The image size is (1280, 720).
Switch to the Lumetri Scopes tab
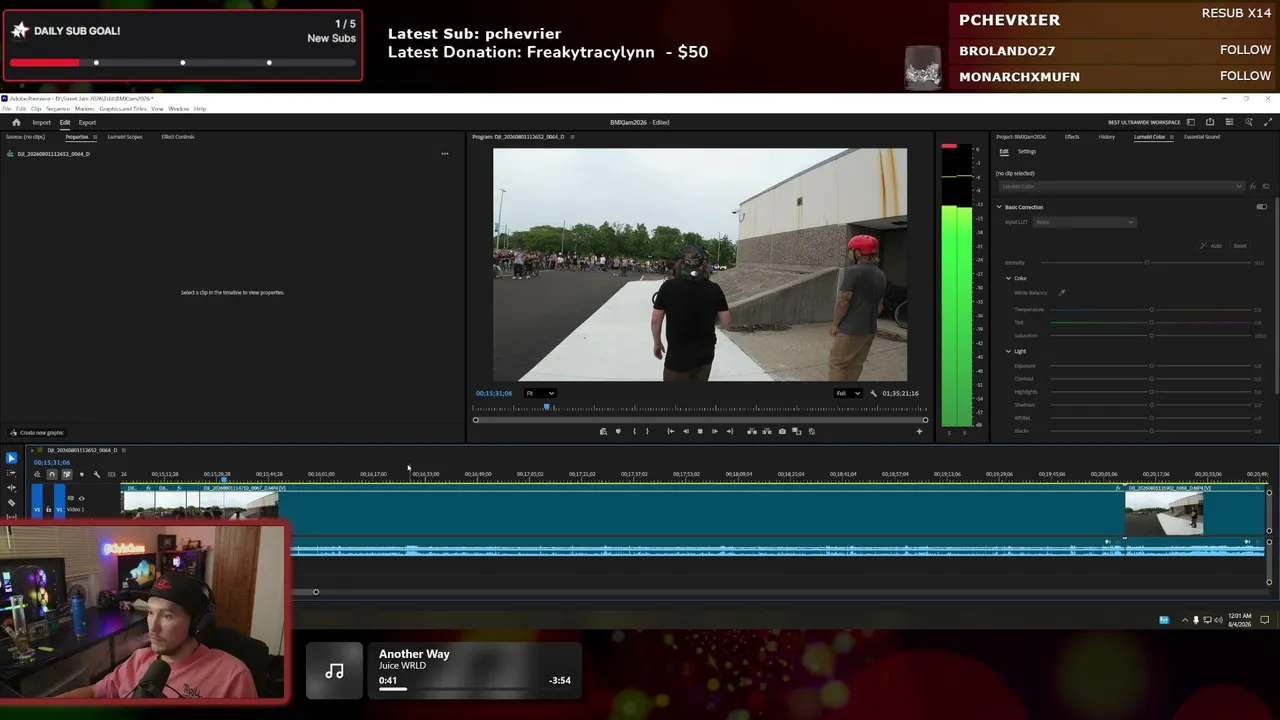(x=125, y=137)
